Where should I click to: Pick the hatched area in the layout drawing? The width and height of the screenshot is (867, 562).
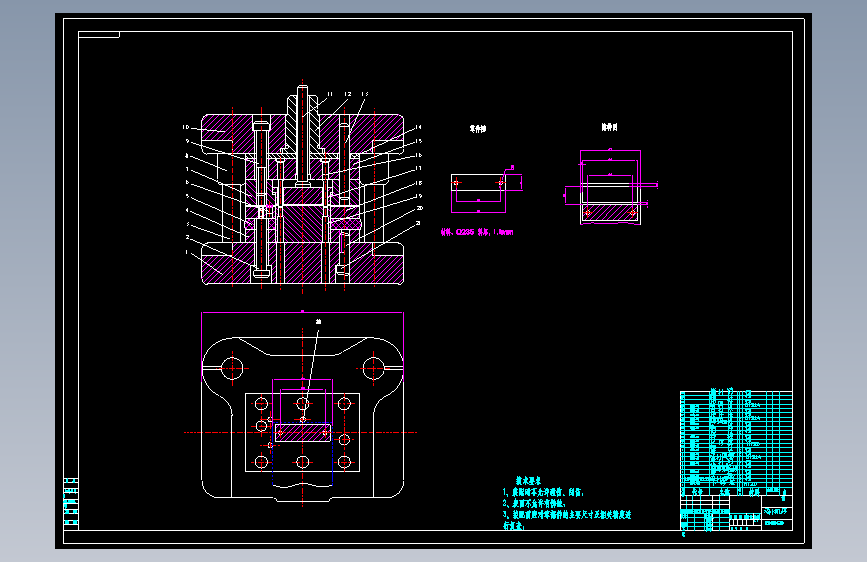tap(610, 212)
